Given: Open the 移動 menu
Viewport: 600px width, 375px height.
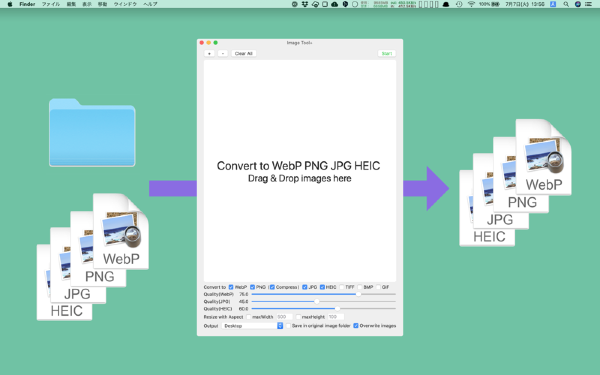Looking at the screenshot, I should click(x=102, y=4).
